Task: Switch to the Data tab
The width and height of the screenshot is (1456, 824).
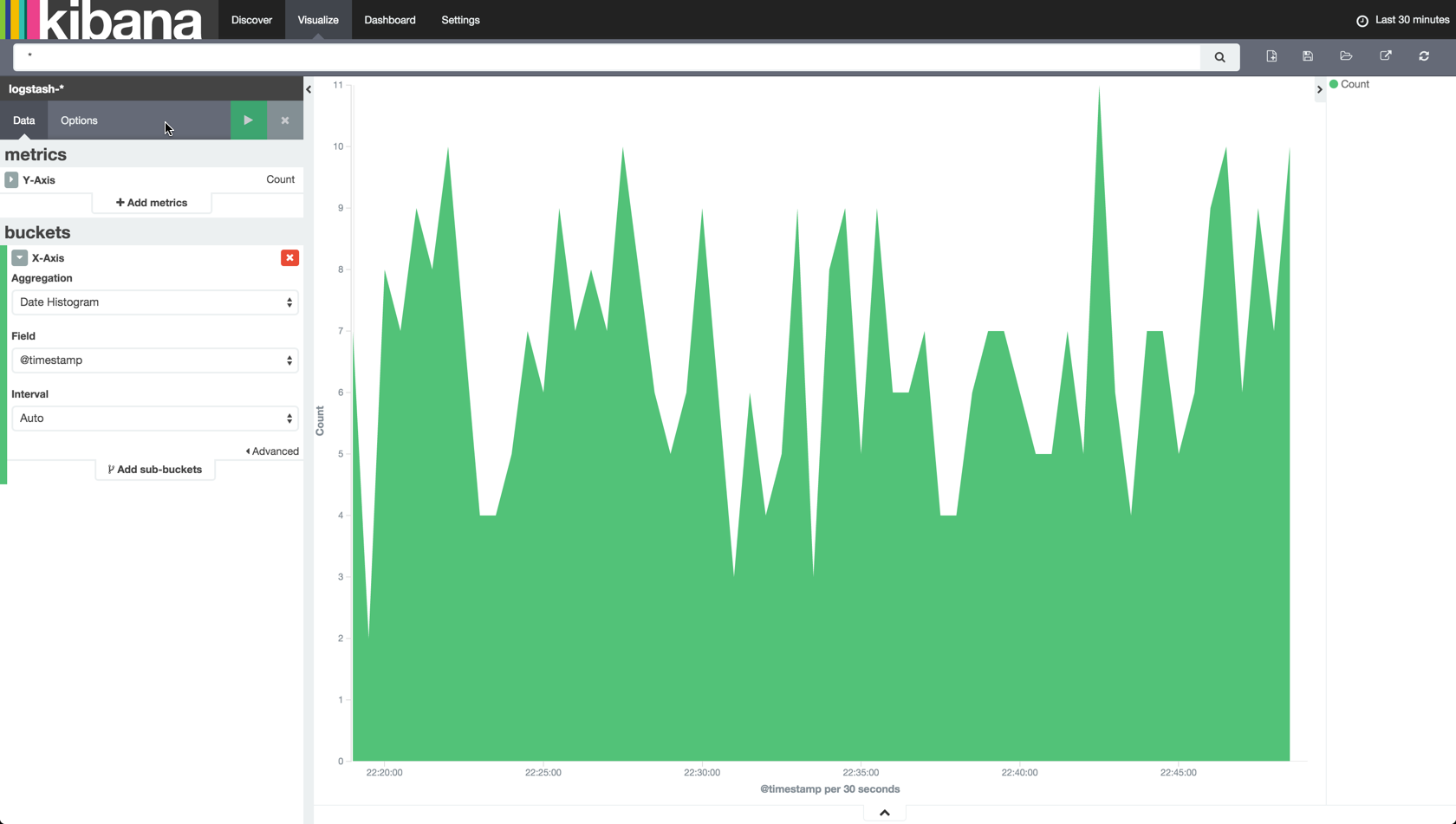Action: click(x=24, y=120)
